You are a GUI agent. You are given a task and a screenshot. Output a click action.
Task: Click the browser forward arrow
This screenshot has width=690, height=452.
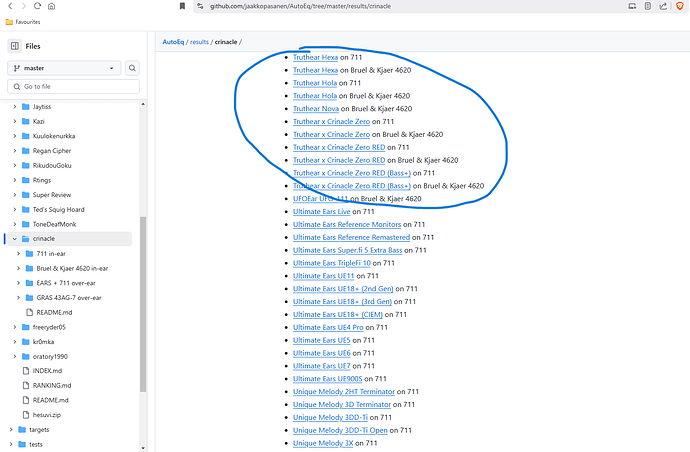[23, 6]
